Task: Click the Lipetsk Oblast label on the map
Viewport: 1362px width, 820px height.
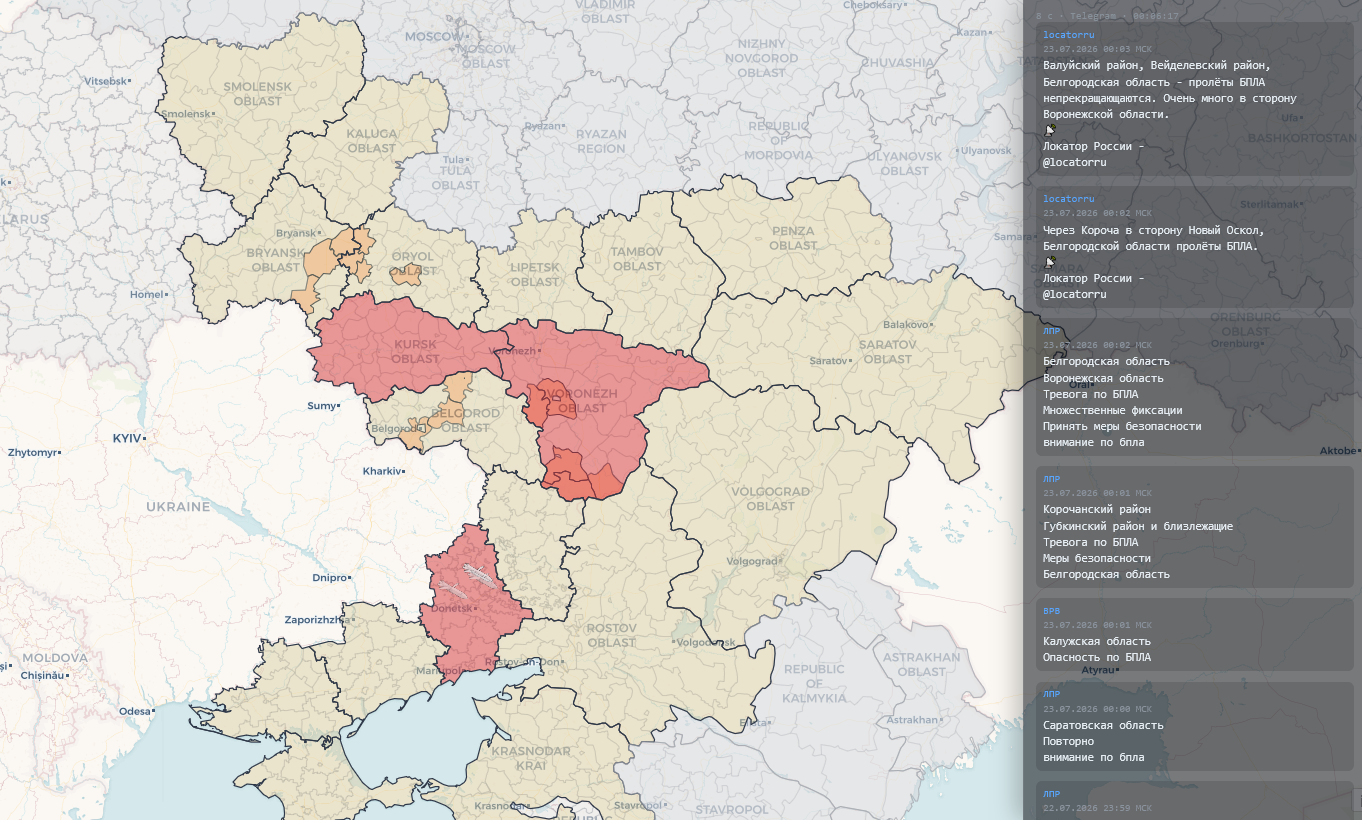Action: coord(535,275)
